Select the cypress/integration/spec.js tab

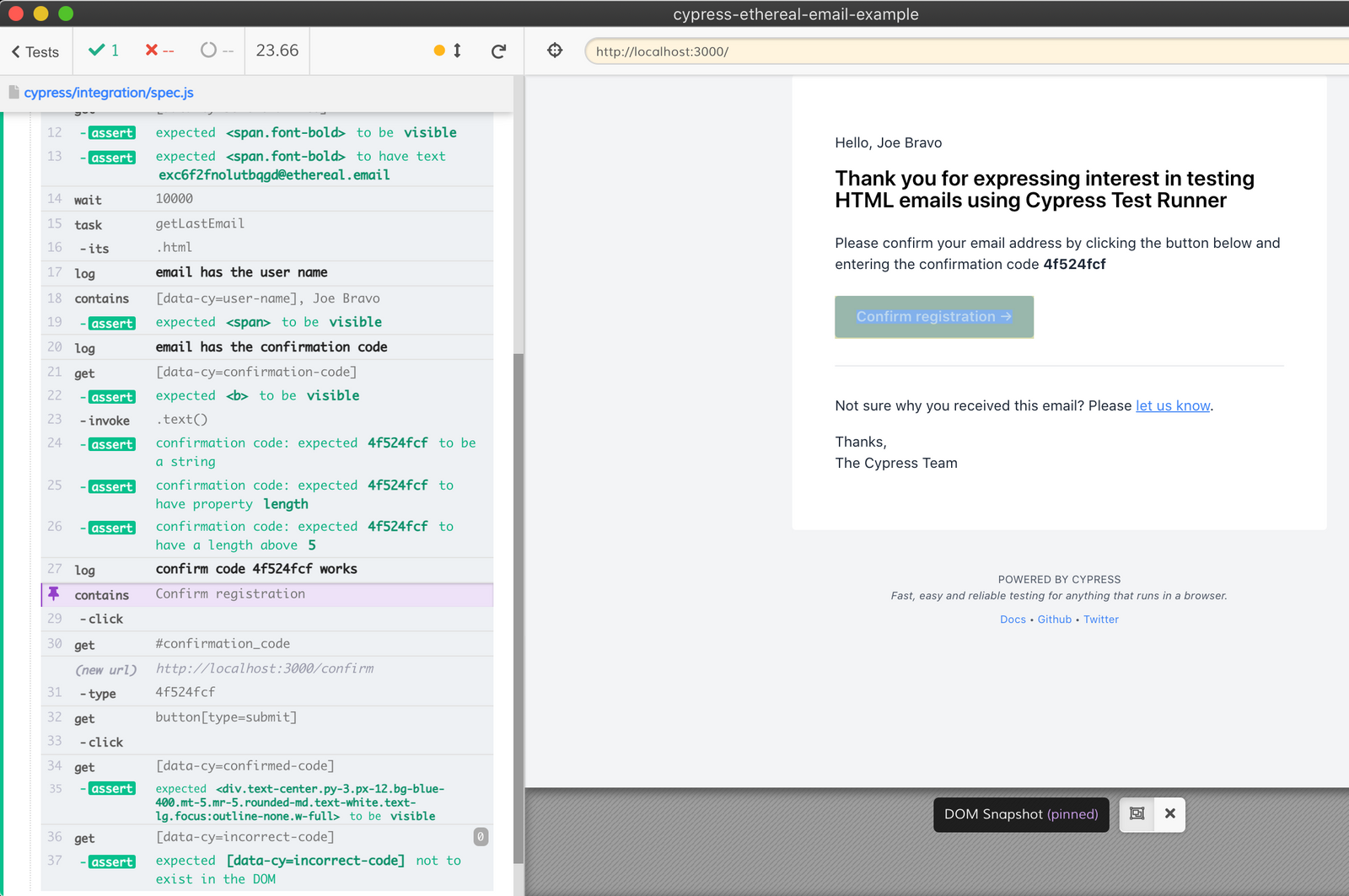click(x=109, y=93)
